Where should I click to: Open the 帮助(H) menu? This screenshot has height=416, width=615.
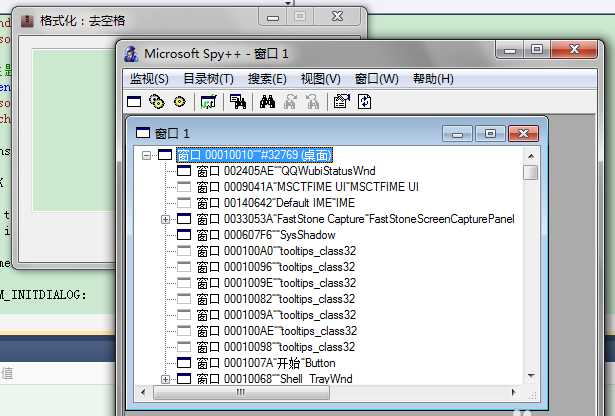[433, 79]
